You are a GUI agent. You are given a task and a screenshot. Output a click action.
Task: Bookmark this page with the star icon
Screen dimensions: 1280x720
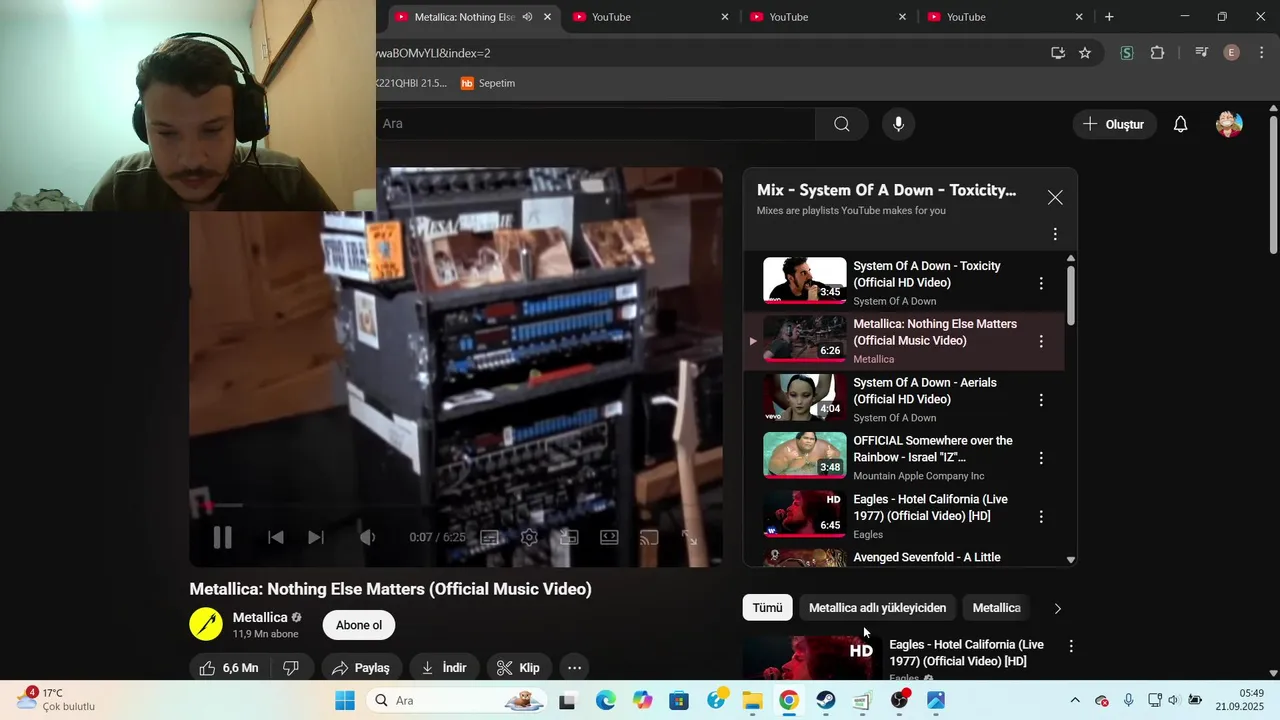1085,53
